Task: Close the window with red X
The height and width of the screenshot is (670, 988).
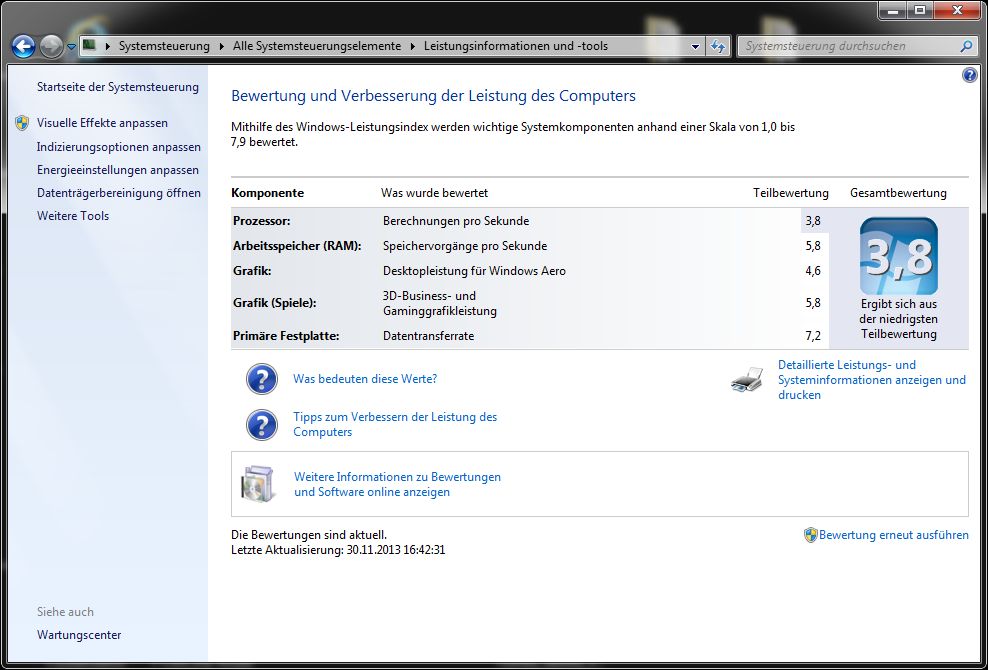Action: tap(958, 9)
